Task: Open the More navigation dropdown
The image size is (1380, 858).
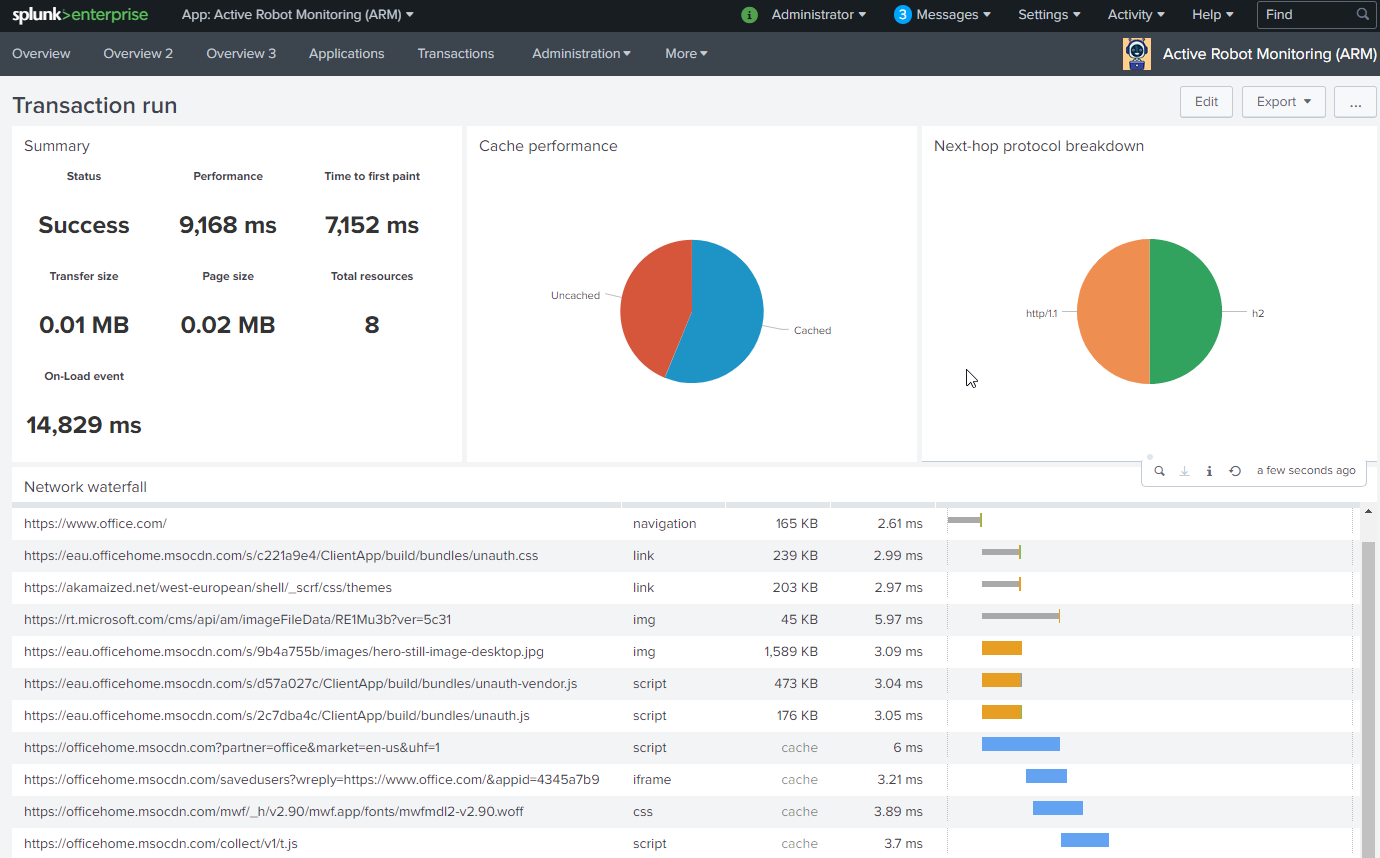Action: pyautogui.click(x=686, y=54)
